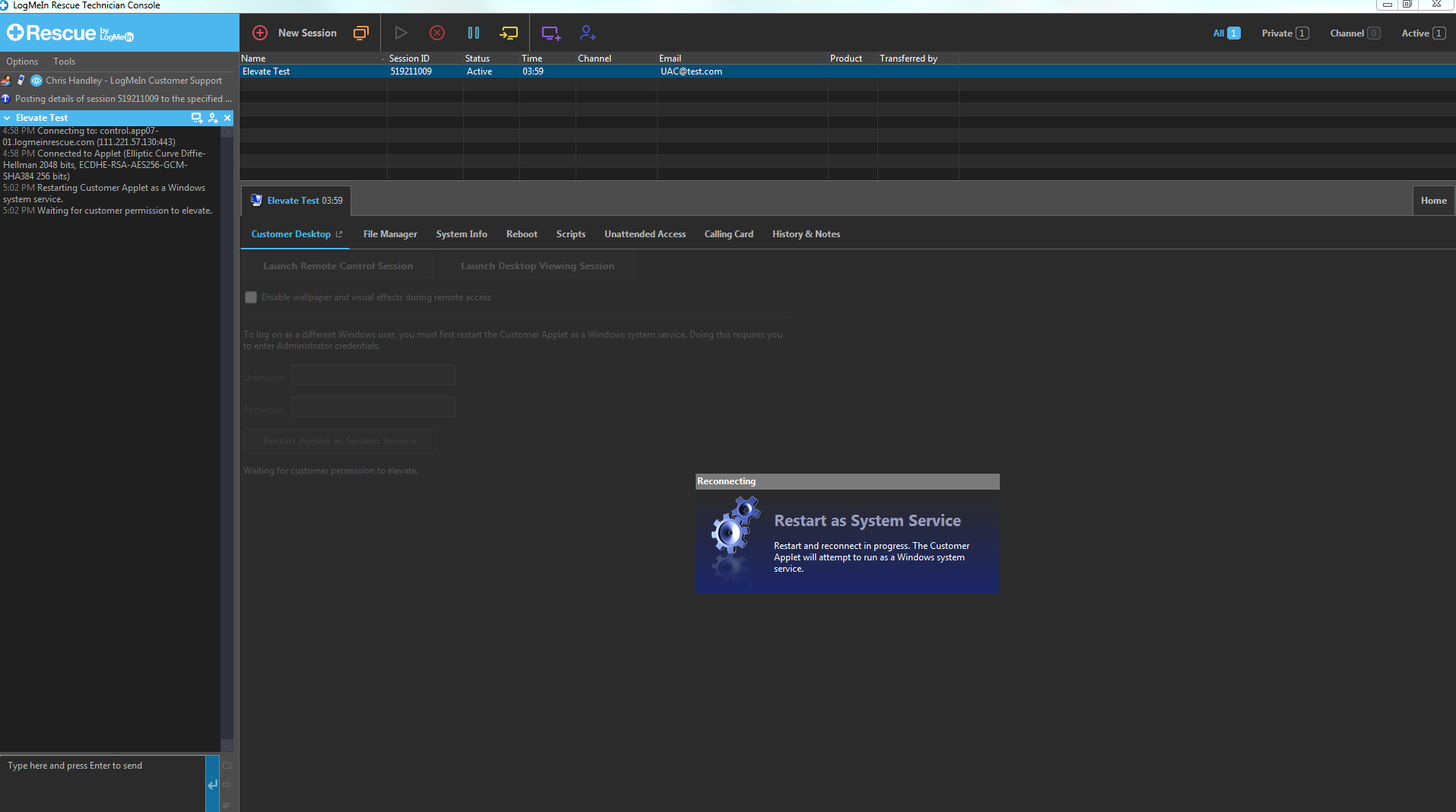The image size is (1456, 812).
Task: Click the Rescue logo in the header
Action: click(x=70, y=33)
